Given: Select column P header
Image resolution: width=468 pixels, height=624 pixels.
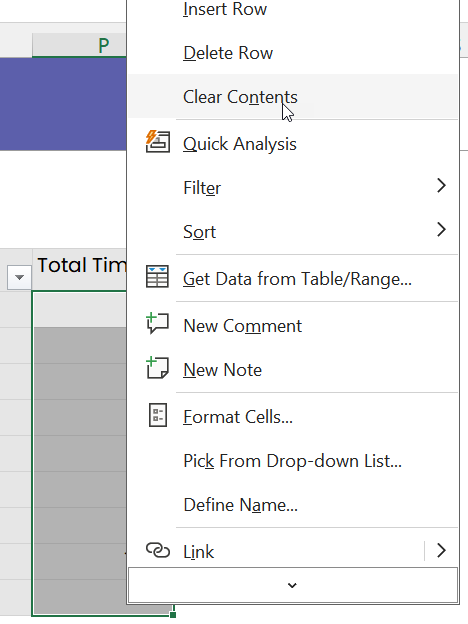Looking at the screenshot, I should point(79,45).
